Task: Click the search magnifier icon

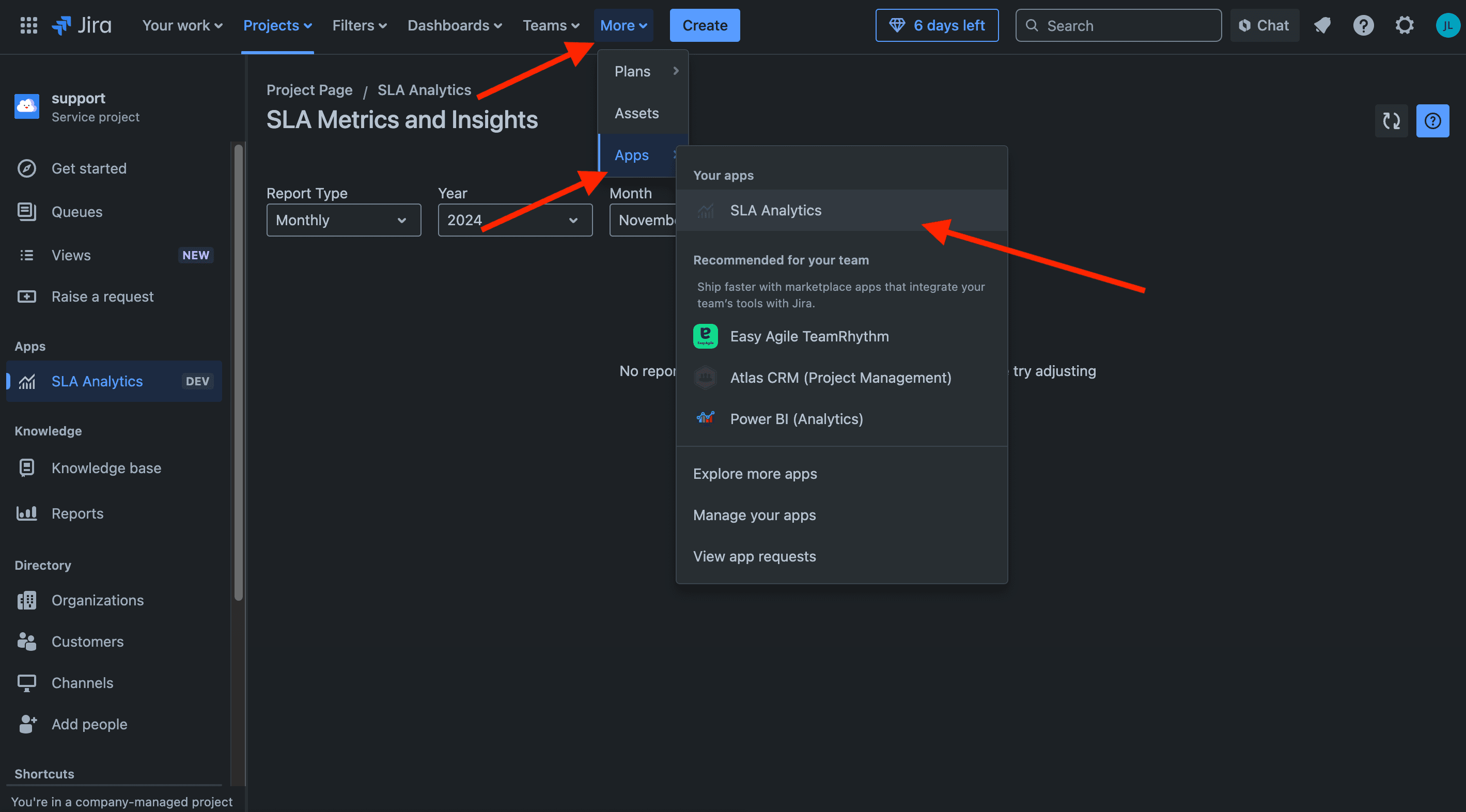Action: [x=1031, y=25]
